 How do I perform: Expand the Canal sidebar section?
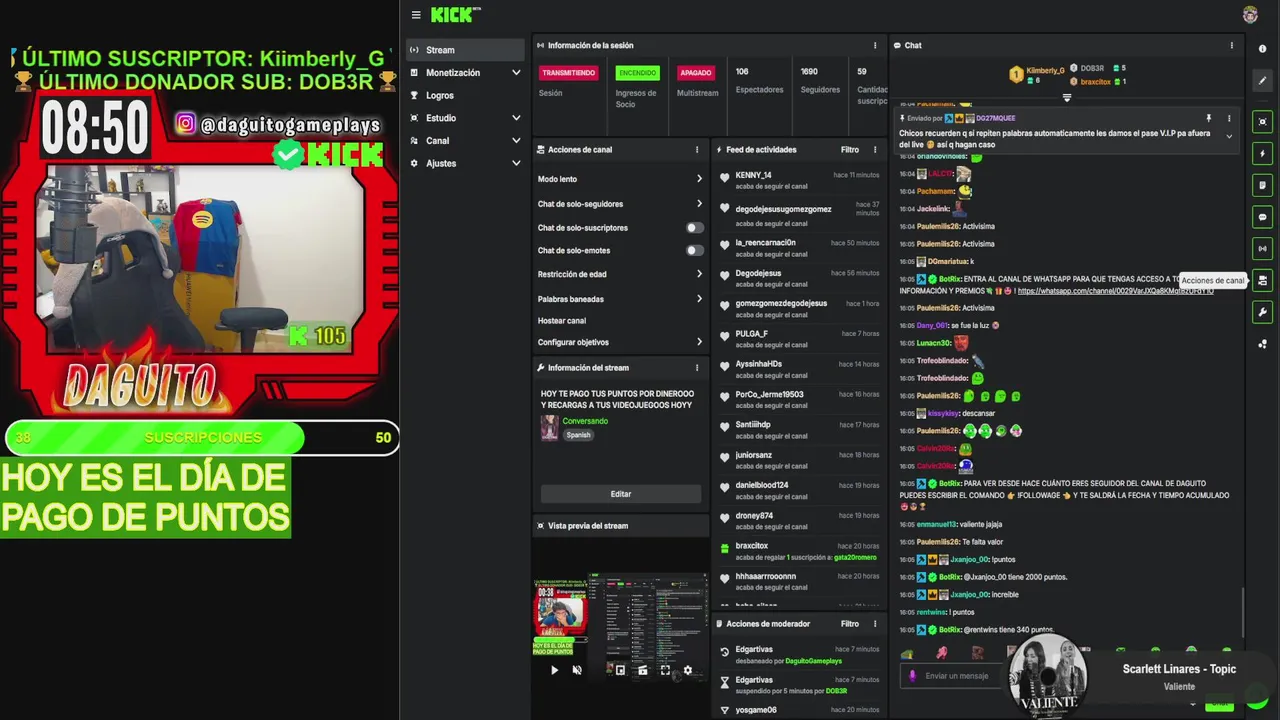coord(516,141)
